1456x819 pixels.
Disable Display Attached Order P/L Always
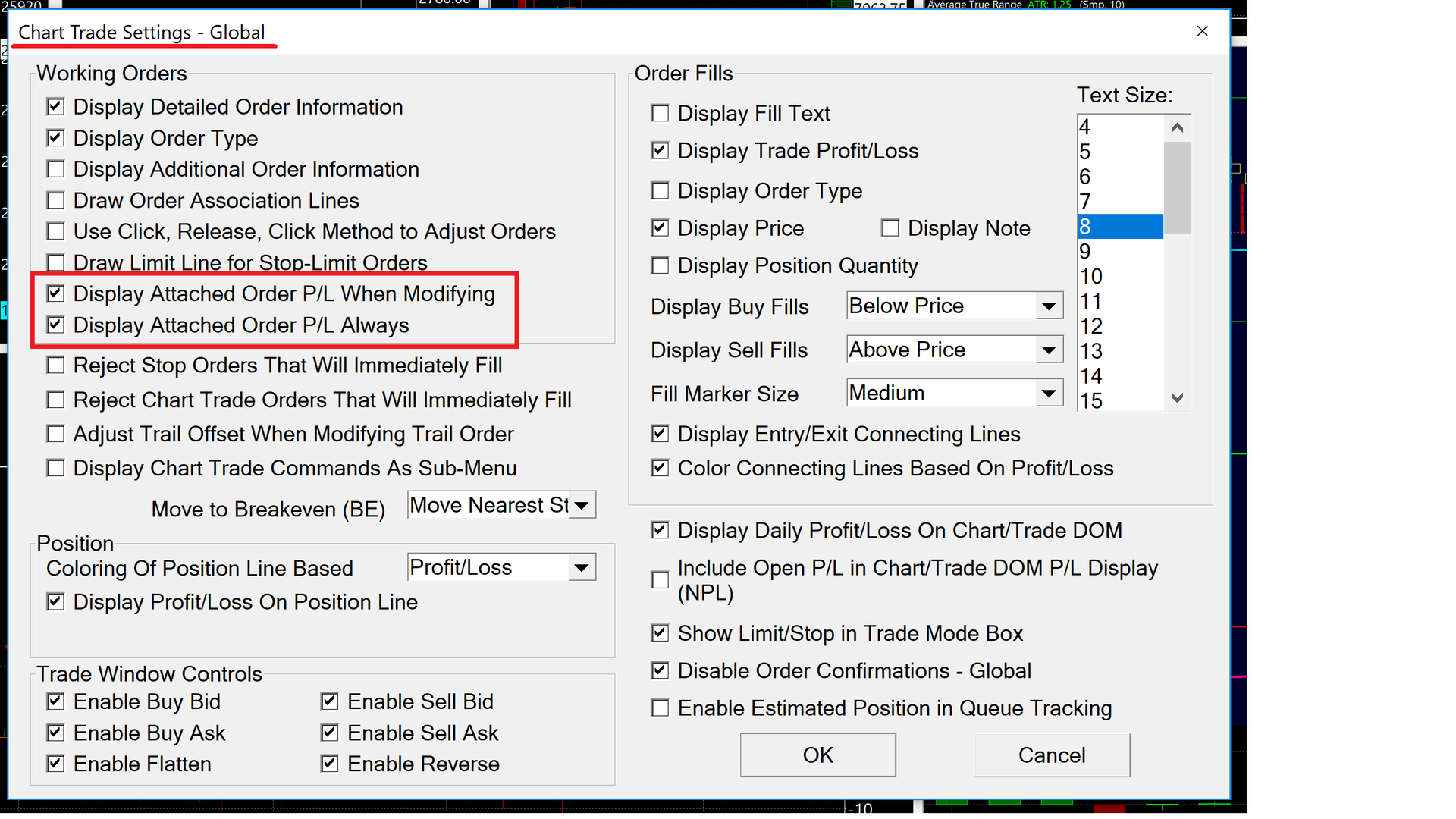[x=55, y=325]
